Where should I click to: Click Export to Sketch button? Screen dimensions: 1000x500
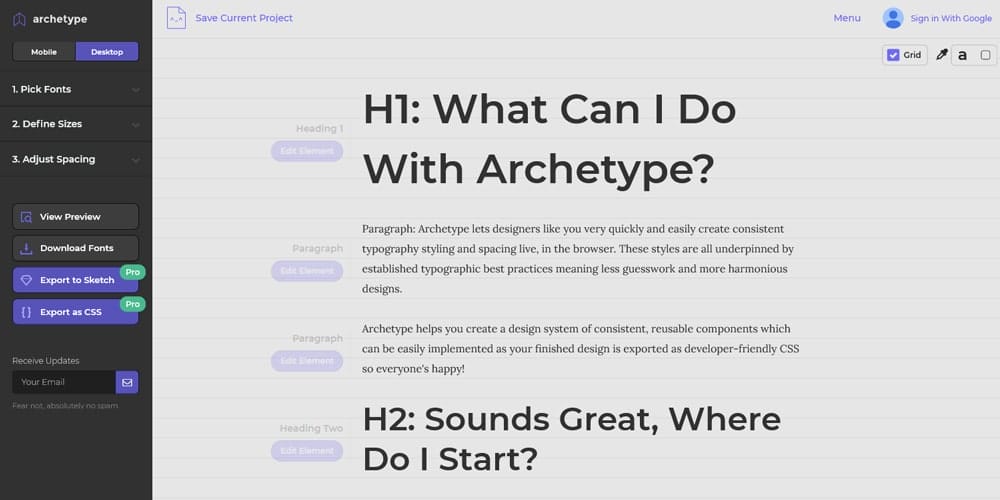(x=75, y=280)
